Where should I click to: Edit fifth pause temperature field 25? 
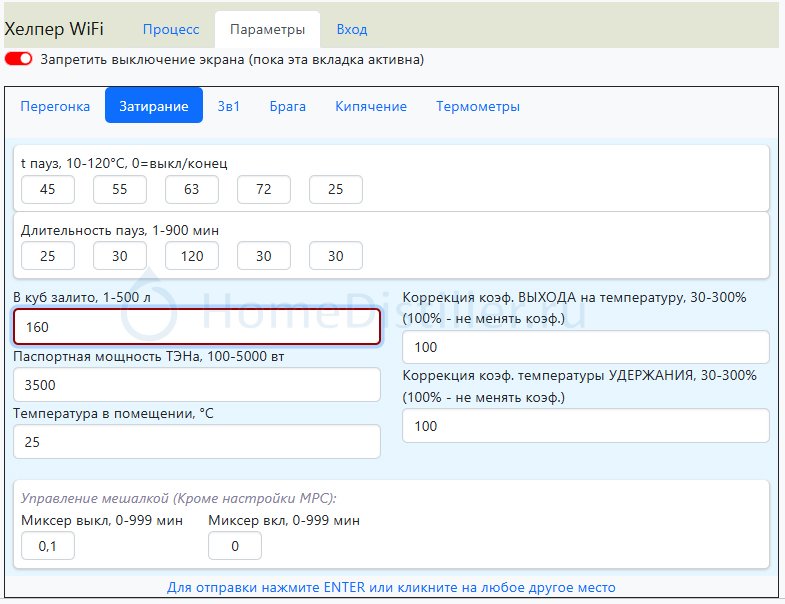point(336,189)
